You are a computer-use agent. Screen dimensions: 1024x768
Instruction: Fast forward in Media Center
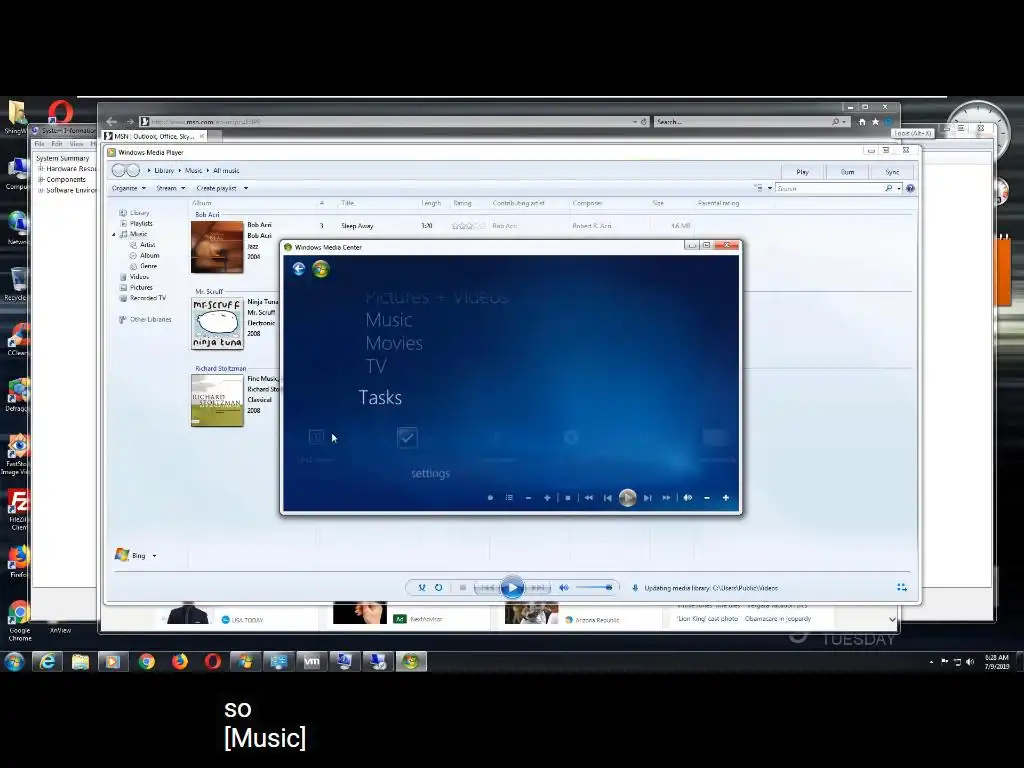666,498
